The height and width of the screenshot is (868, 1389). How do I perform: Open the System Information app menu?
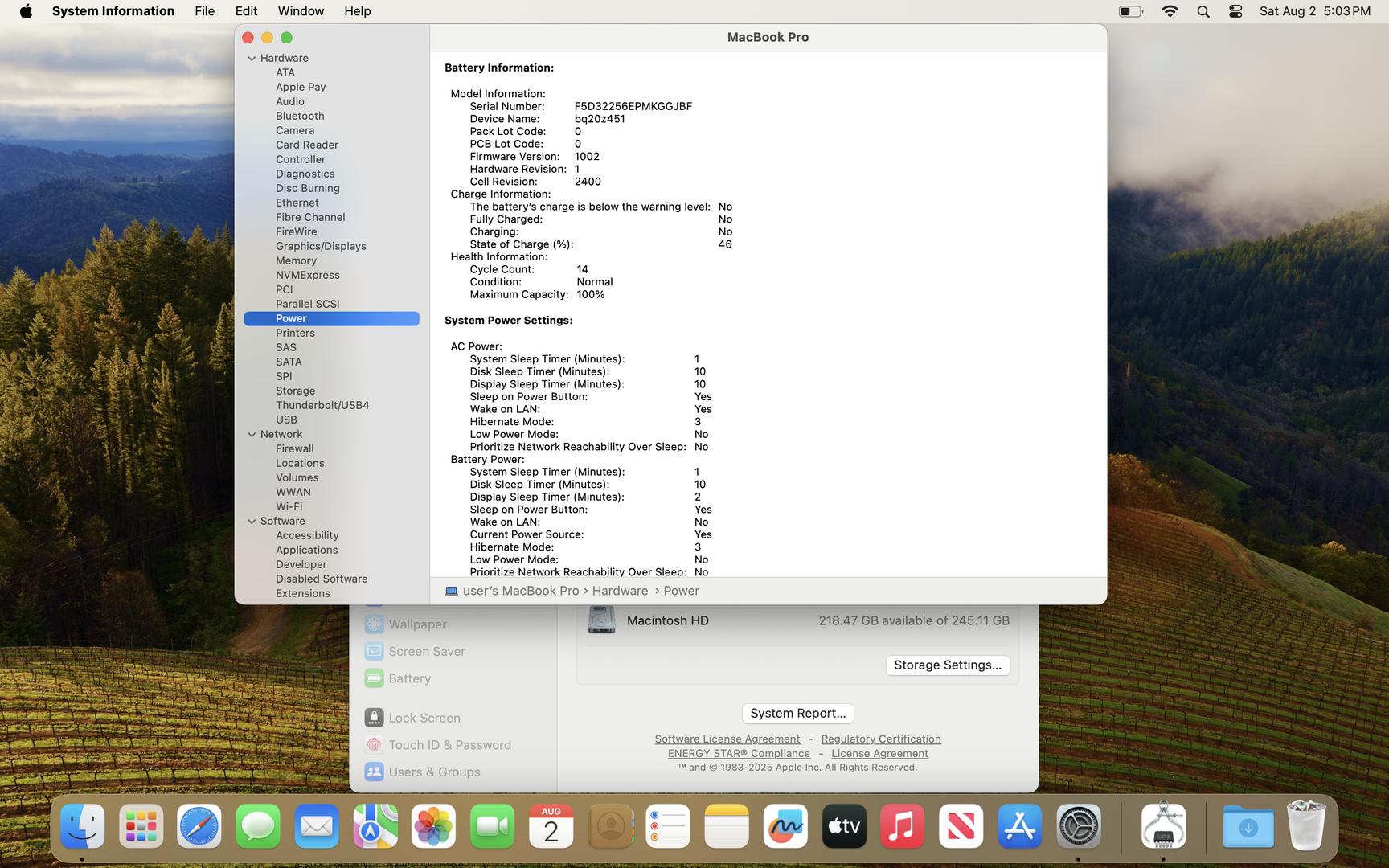coord(113,11)
